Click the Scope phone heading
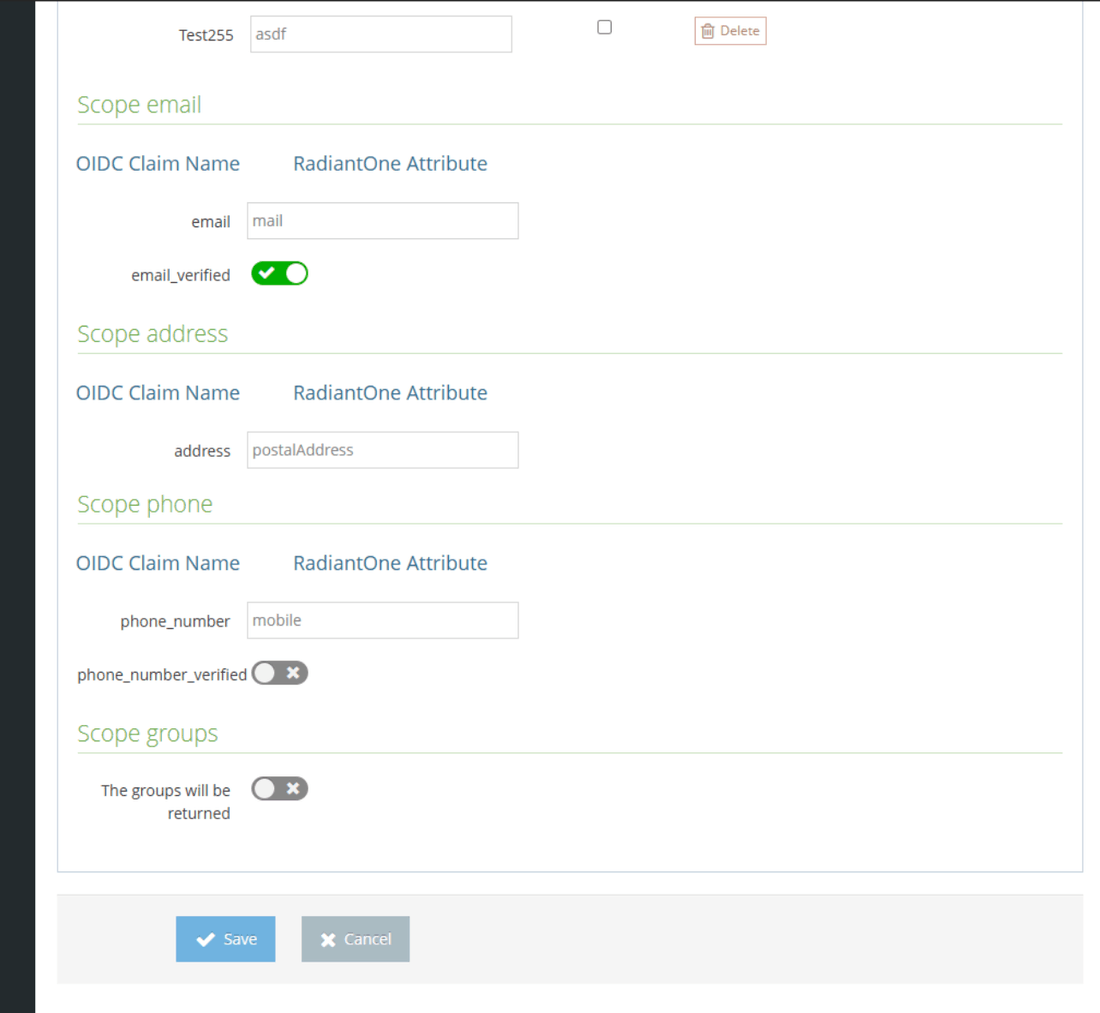Screen dimensions: 1100x1013 (x=145, y=504)
